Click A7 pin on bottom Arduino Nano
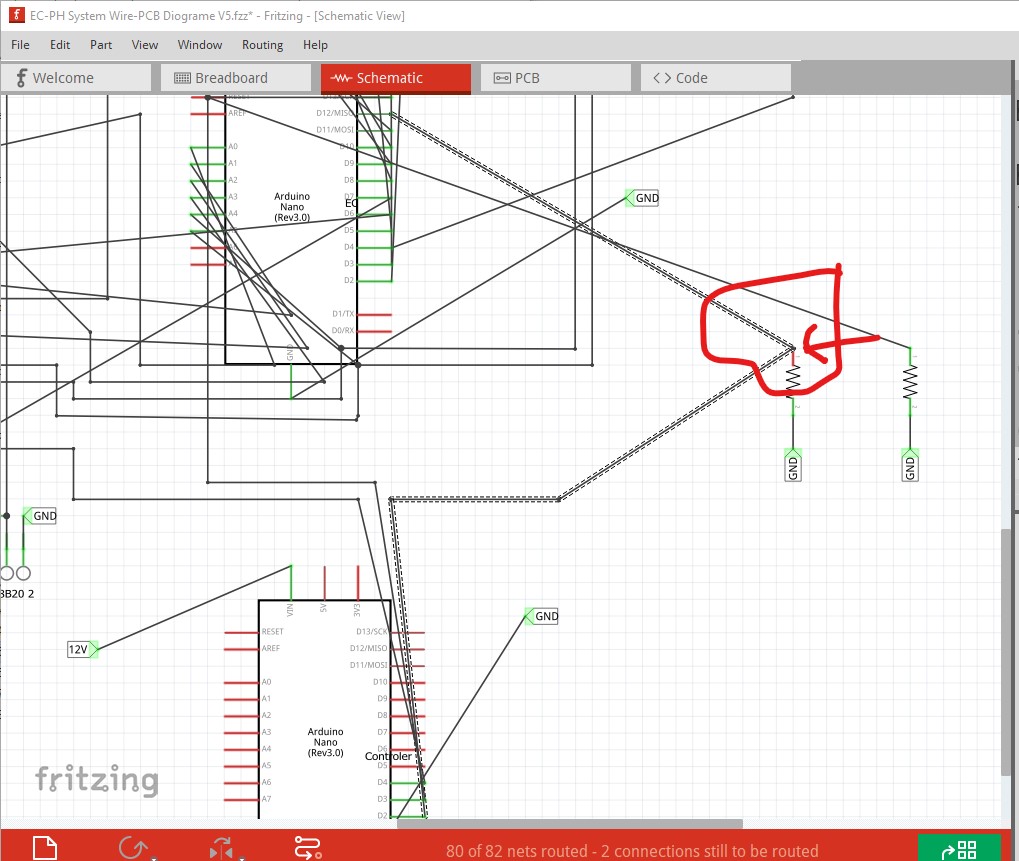The width and height of the screenshot is (1019, 861). click(242, 799)
